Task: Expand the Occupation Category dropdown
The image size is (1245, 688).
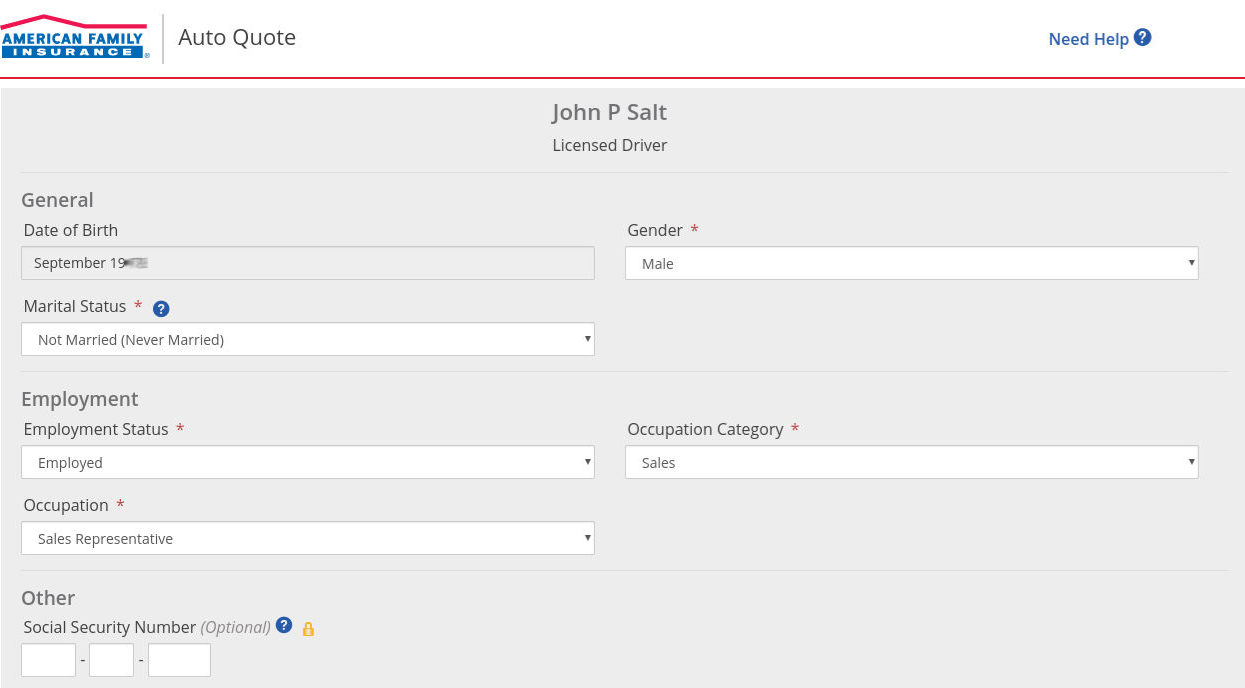Action: pyautogui.click(x=911, y=463)
